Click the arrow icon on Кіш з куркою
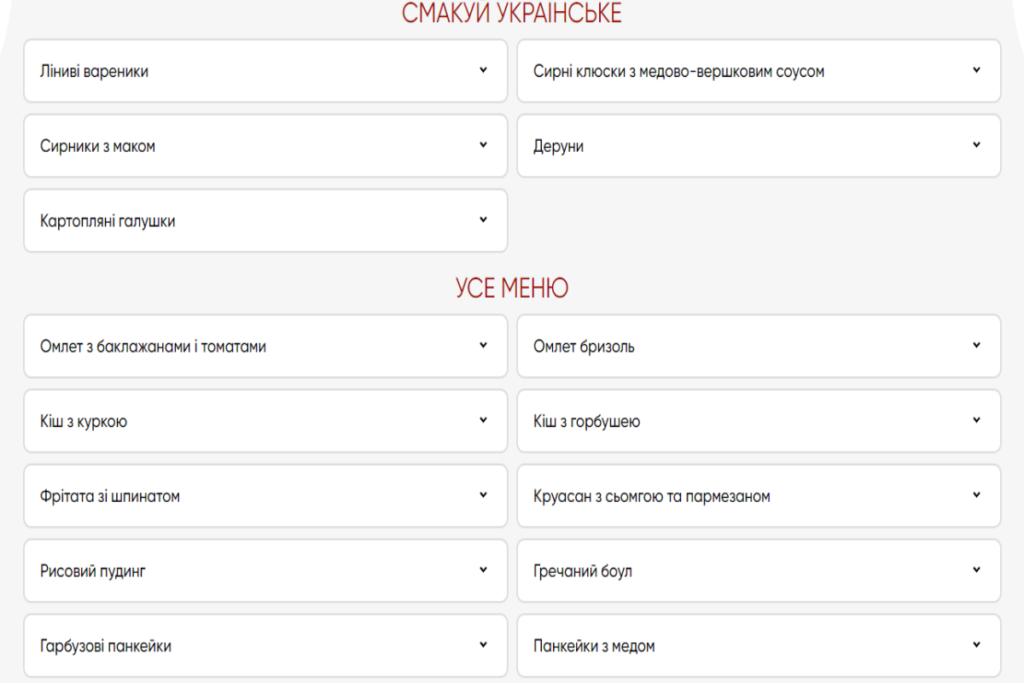Screen dimensions: 1024x683 click(x=483, y=420)
